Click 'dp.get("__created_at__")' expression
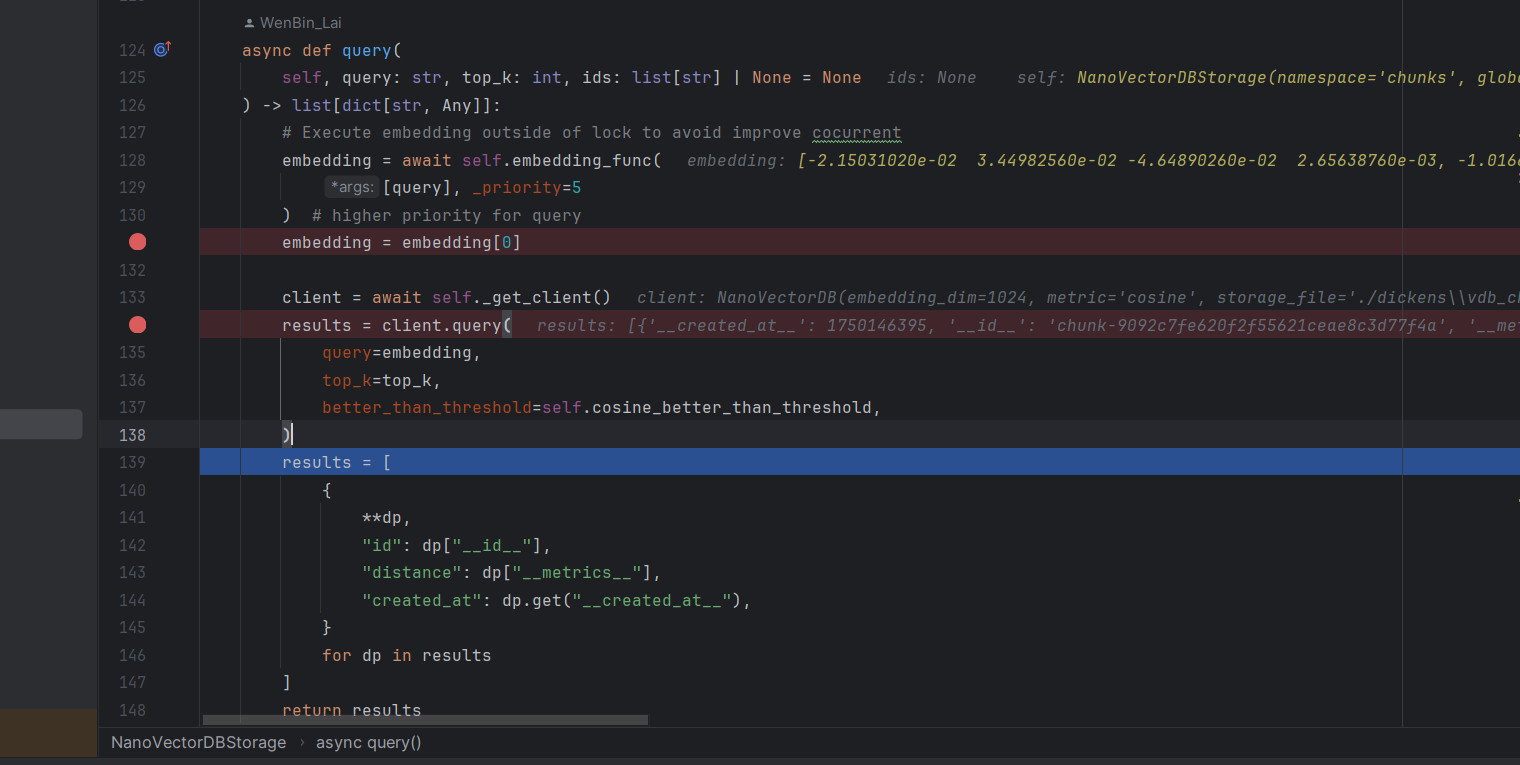The width and height of the screenshot is (1520, 765). (621, 600)
